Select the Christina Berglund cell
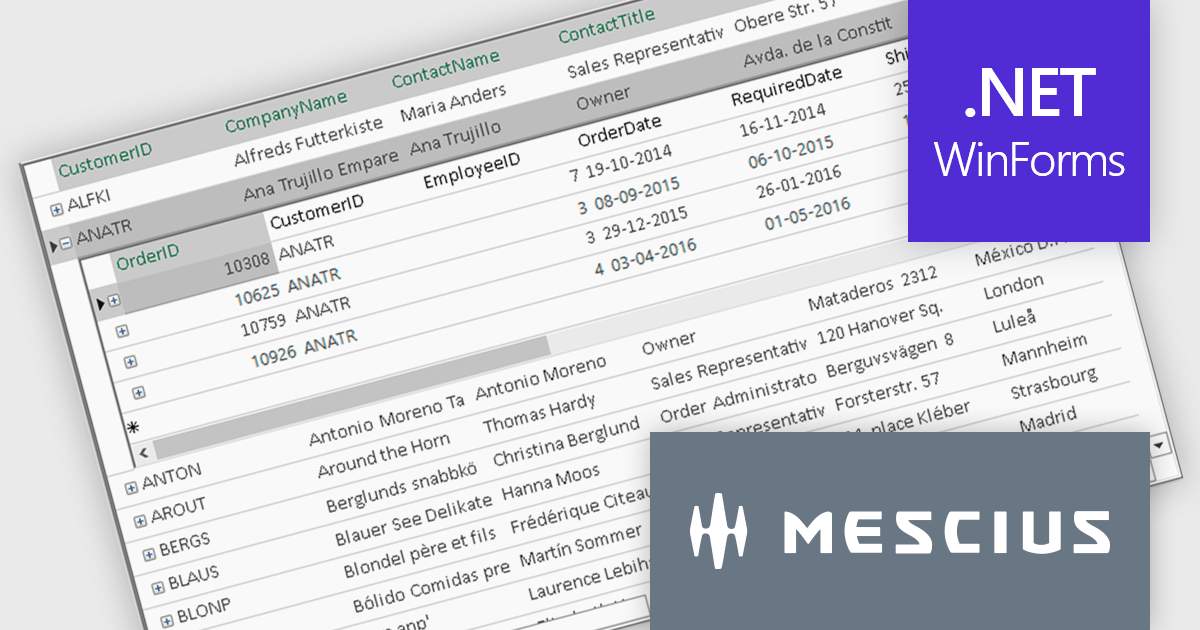1200x630 pixels. pos(566,444)
